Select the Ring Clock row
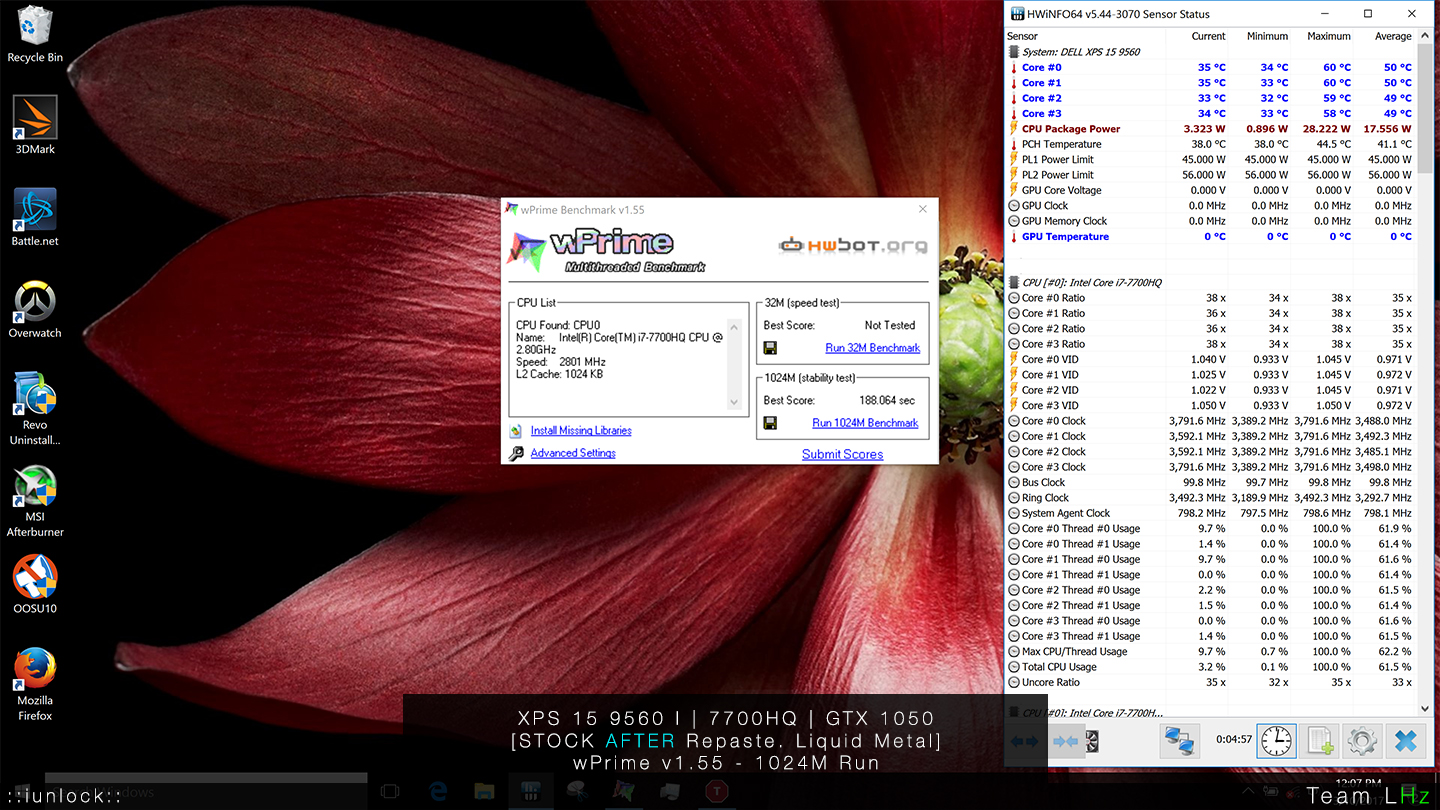The height and width of the screenshot is (810, 1440). click(x=1210, y=498)
